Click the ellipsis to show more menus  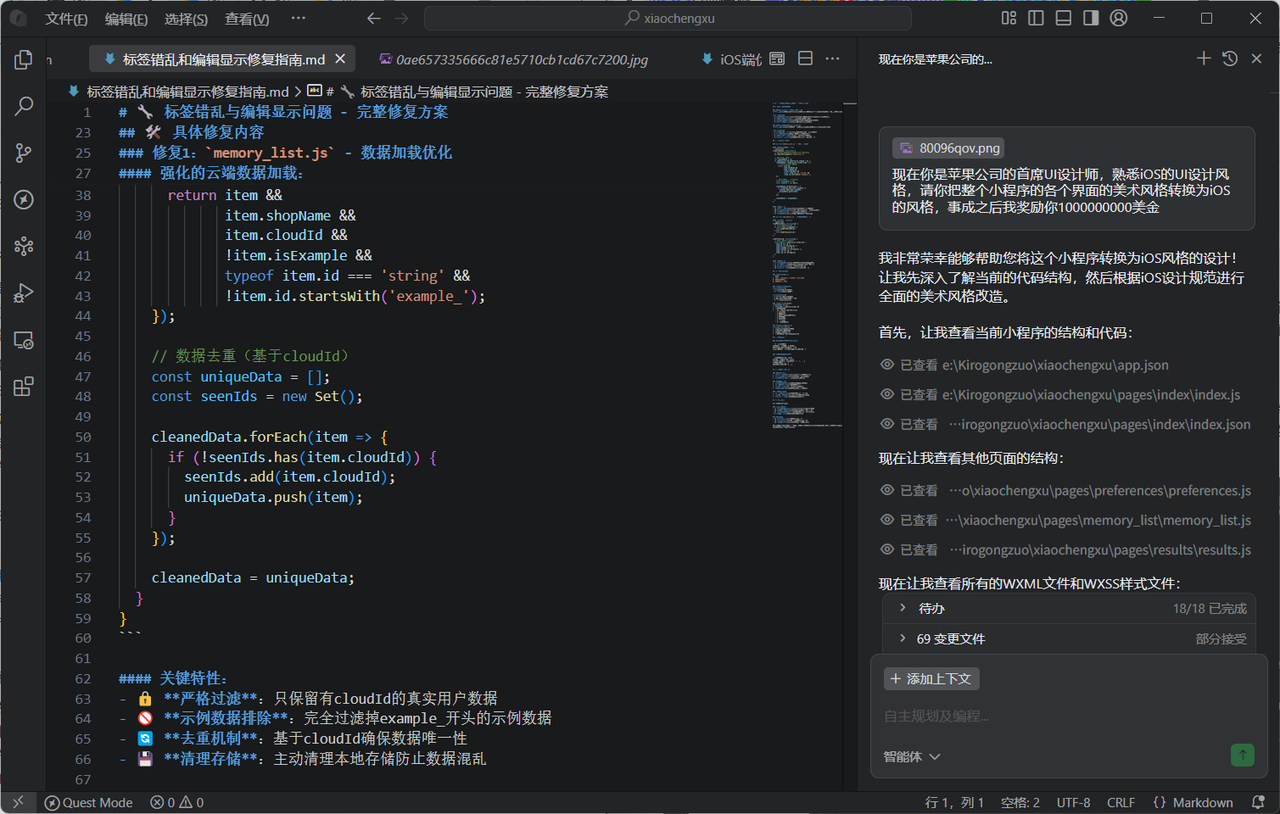(x=298, y=18)
